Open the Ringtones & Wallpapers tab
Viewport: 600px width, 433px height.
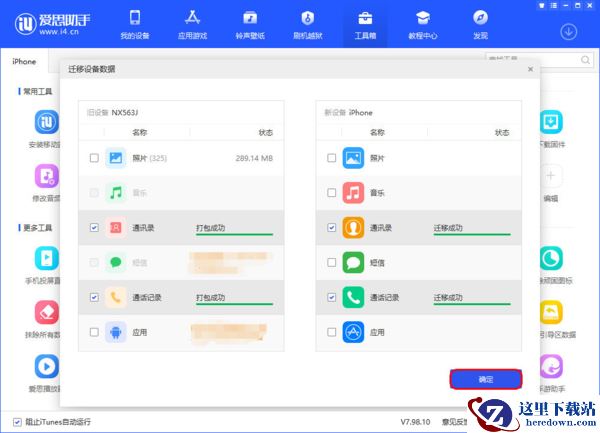pos(250,25)
